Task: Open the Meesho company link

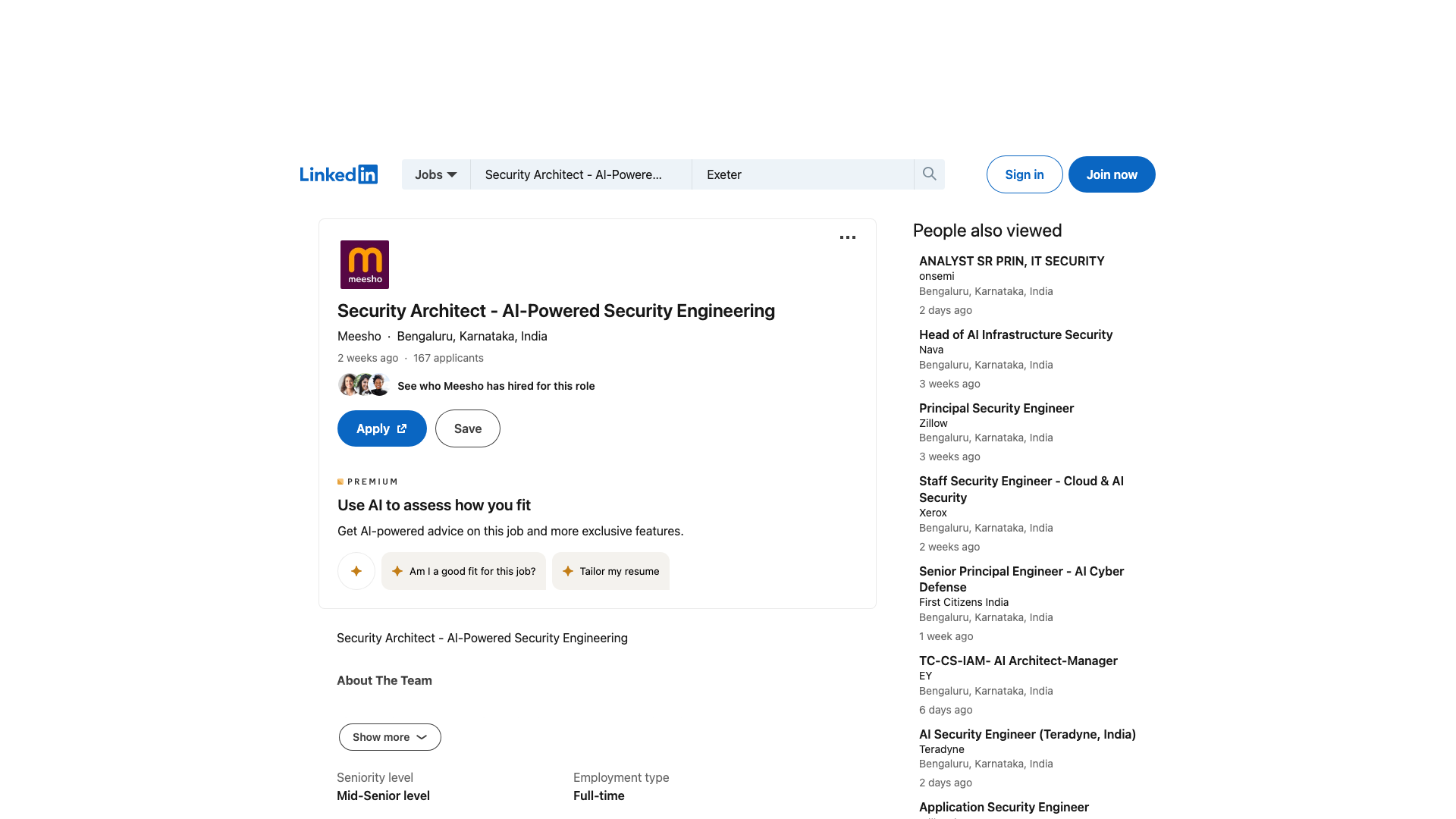Action: pyautogui.click(x=359, y=336)
